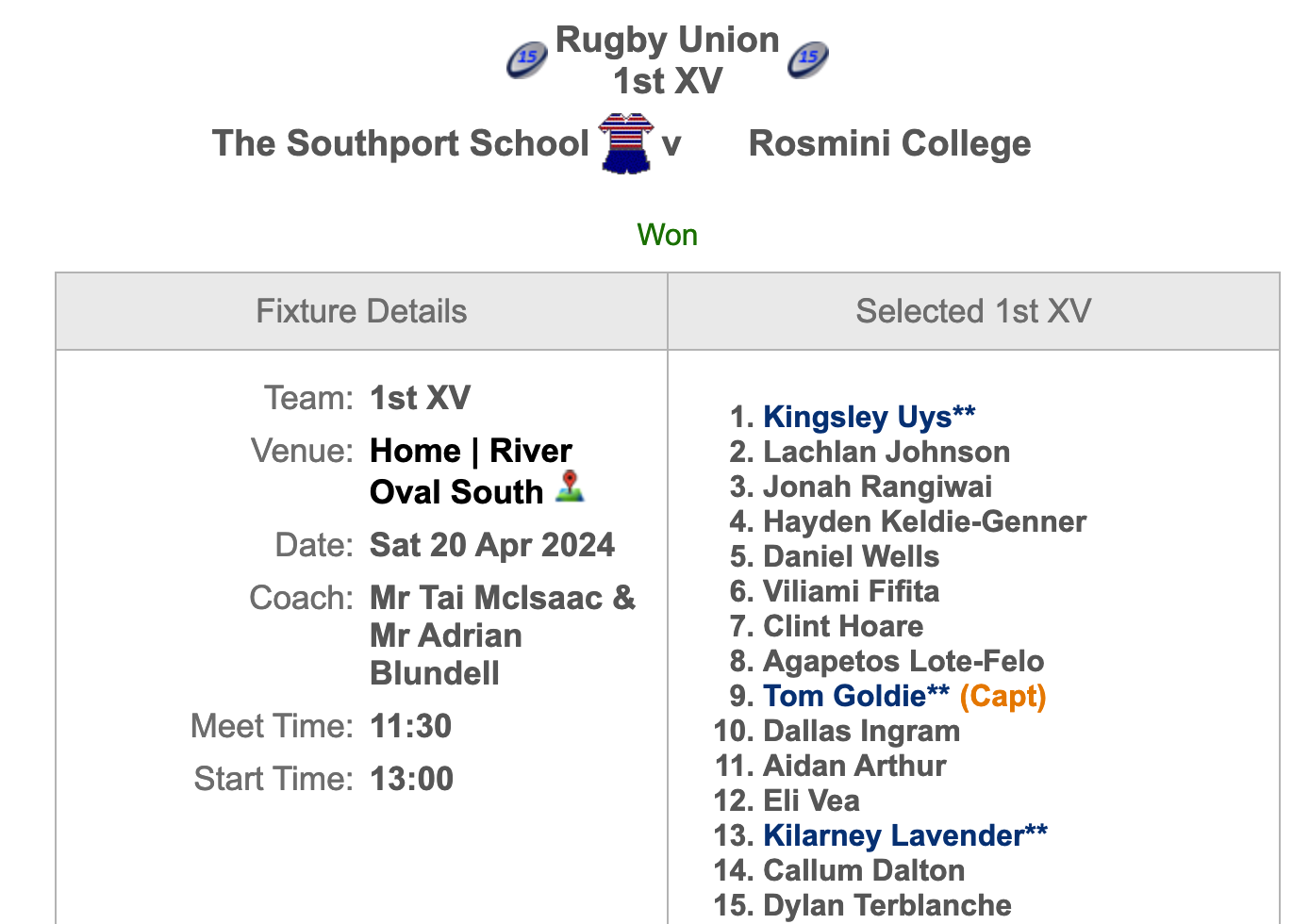Click the 13:00 start time value

coord(412,779)
